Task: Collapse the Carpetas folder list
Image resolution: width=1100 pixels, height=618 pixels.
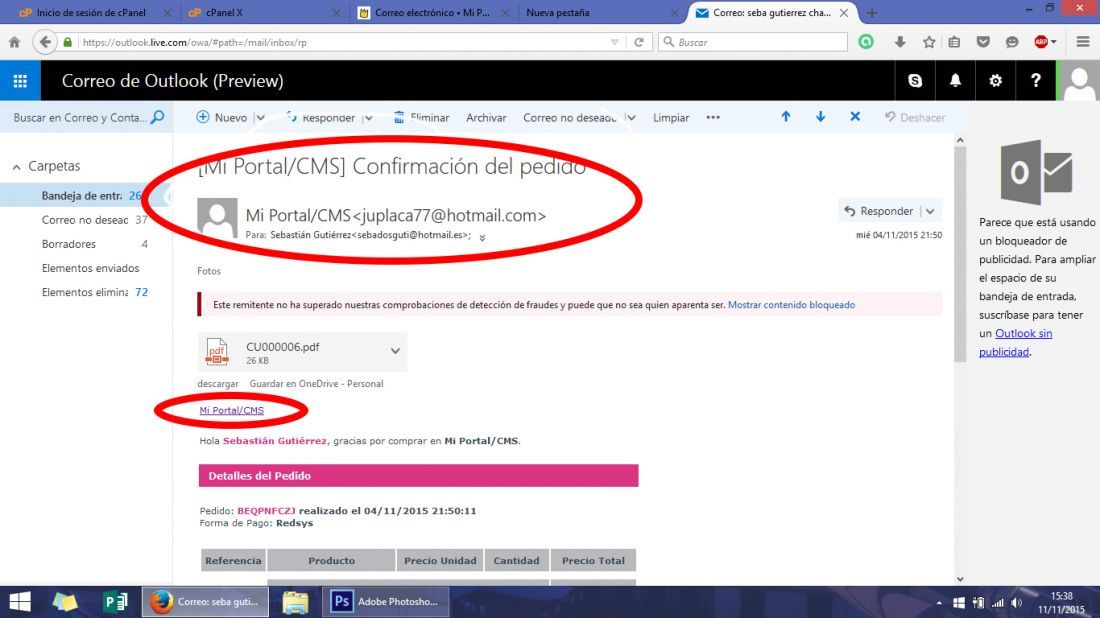Action: click(16, 167)
